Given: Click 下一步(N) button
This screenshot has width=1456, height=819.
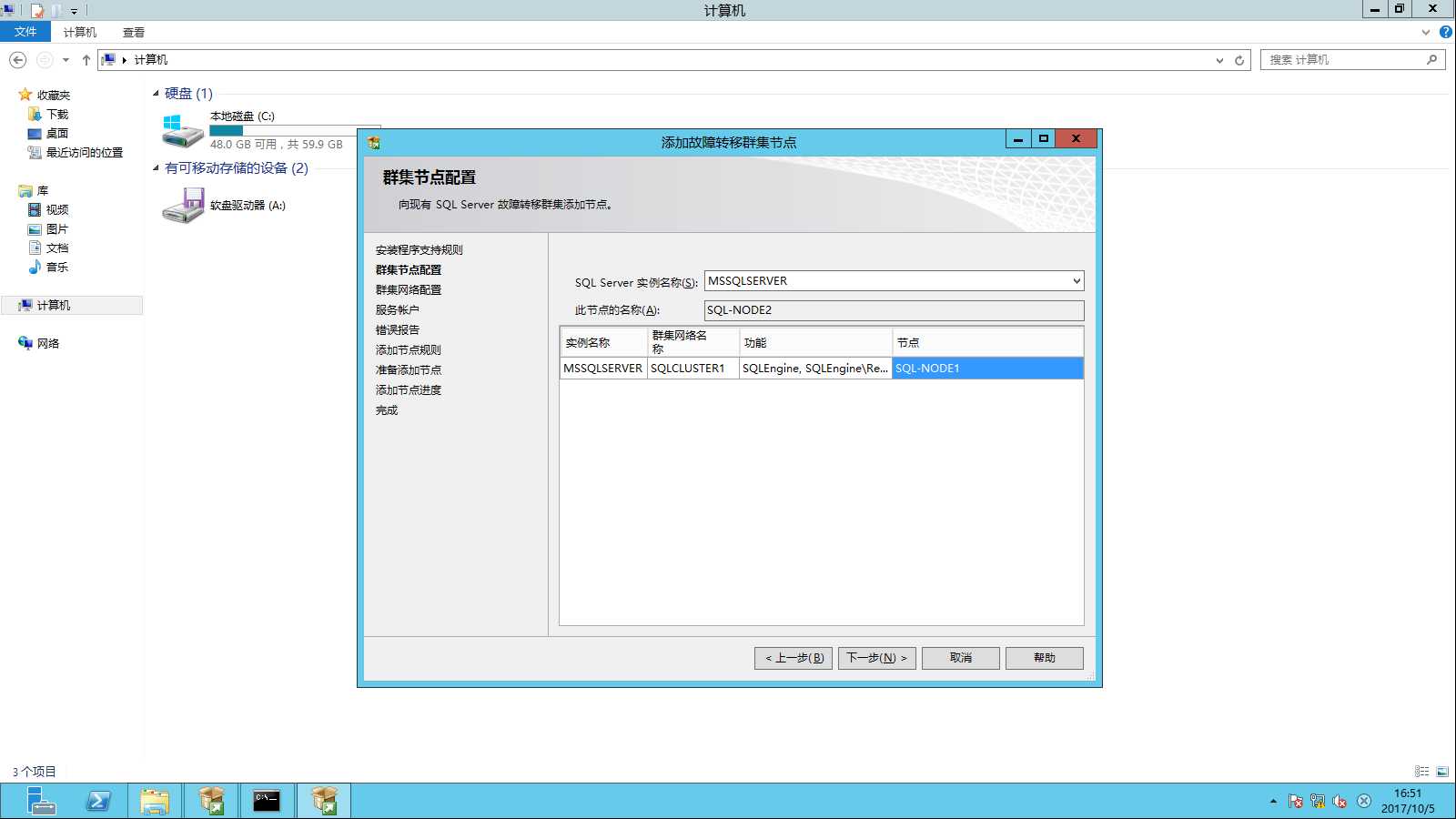Looking at the screenshot, I should click(x=877, y=658).
